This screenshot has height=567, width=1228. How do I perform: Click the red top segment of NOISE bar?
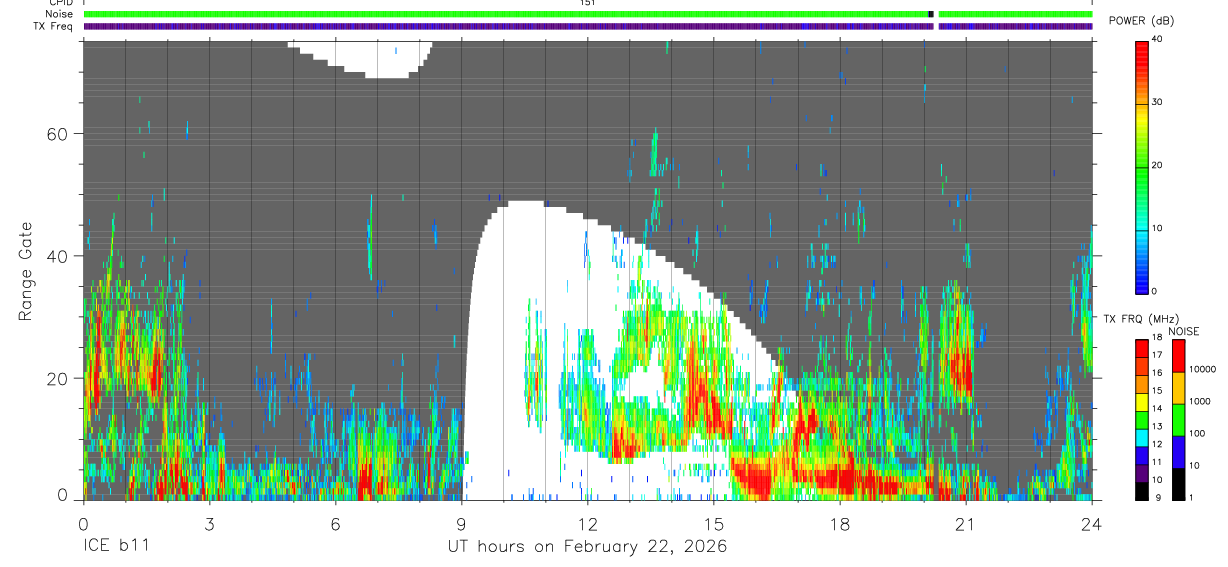1179,355
